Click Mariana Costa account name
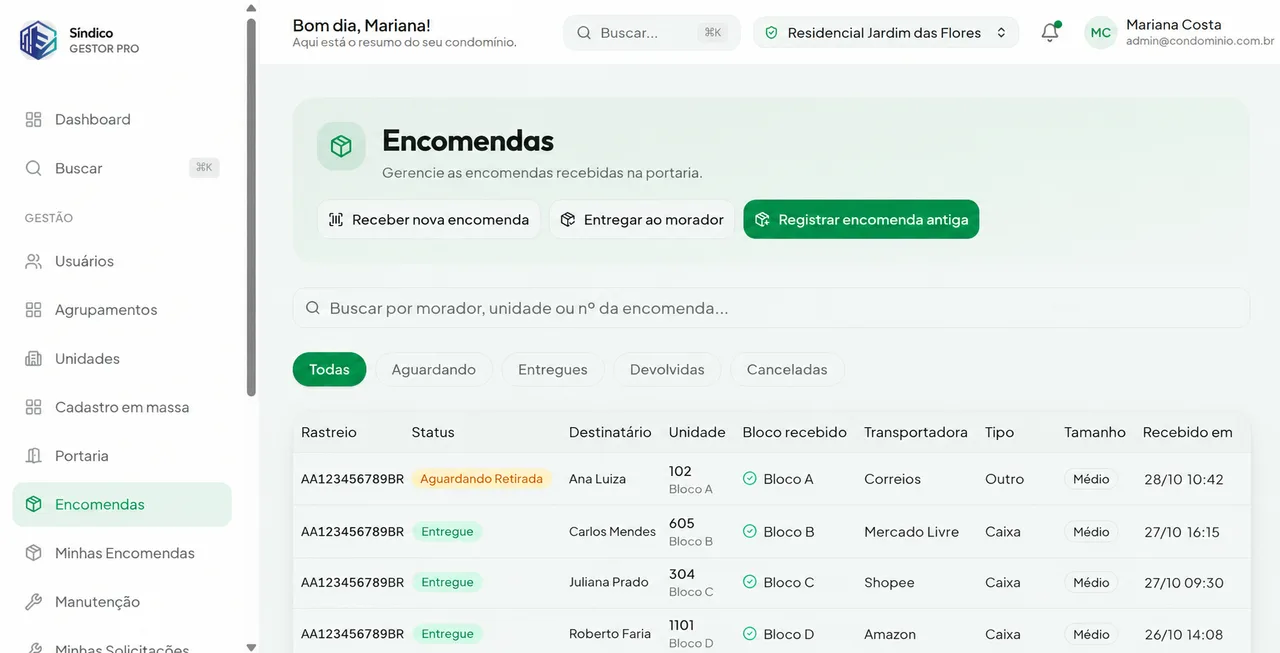Screen dimensions: 1280x653 1173,24
